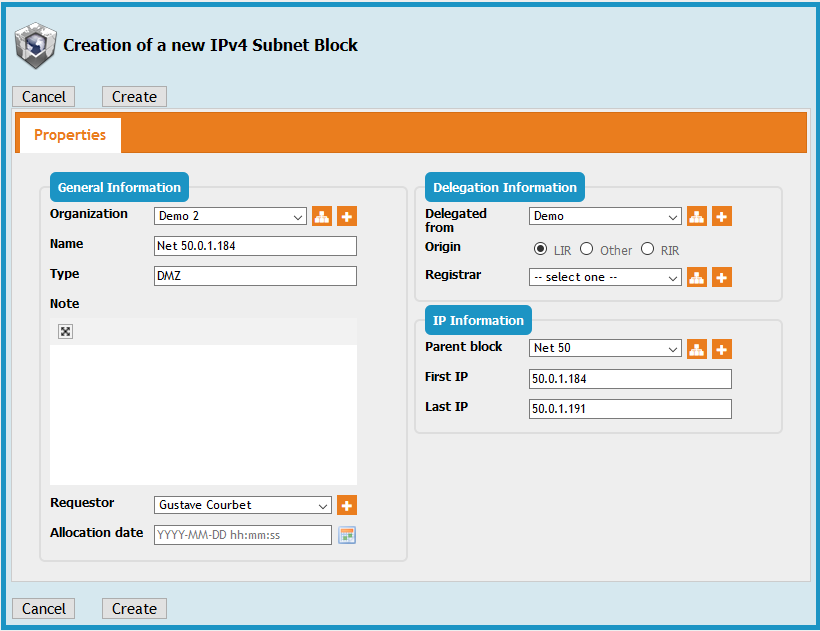Open the Allocation date calendar picker
Image resolution: width=820 pixels, height=631 pixels.
coord(346,535)
